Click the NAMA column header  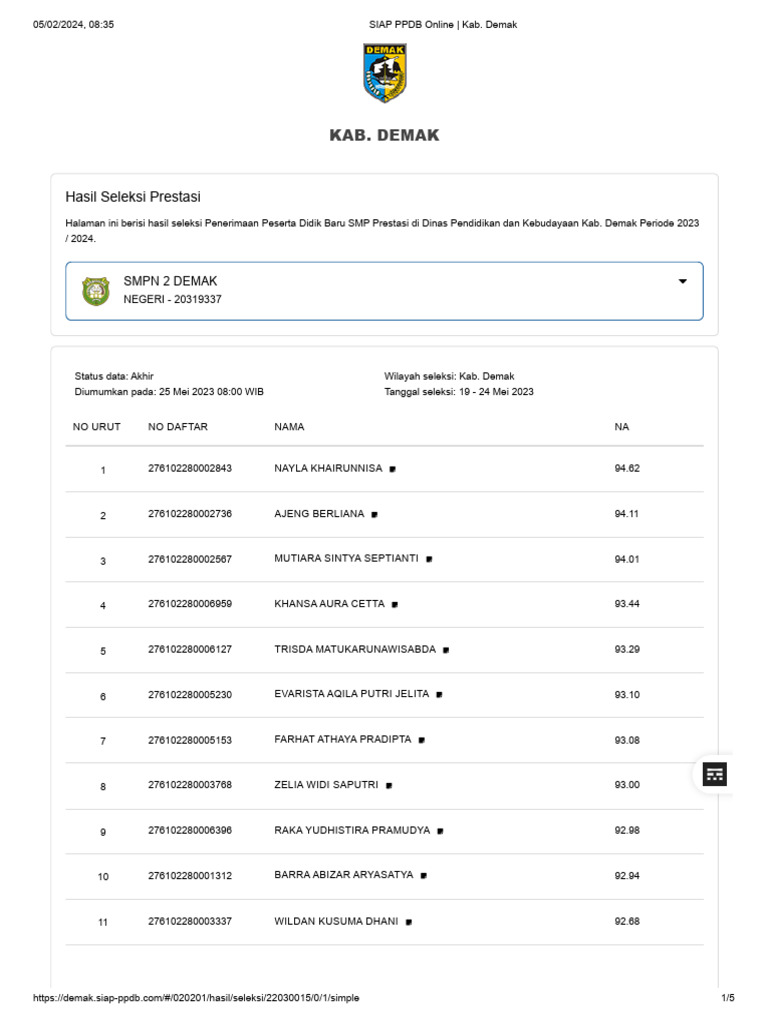[x=289, y=427]
